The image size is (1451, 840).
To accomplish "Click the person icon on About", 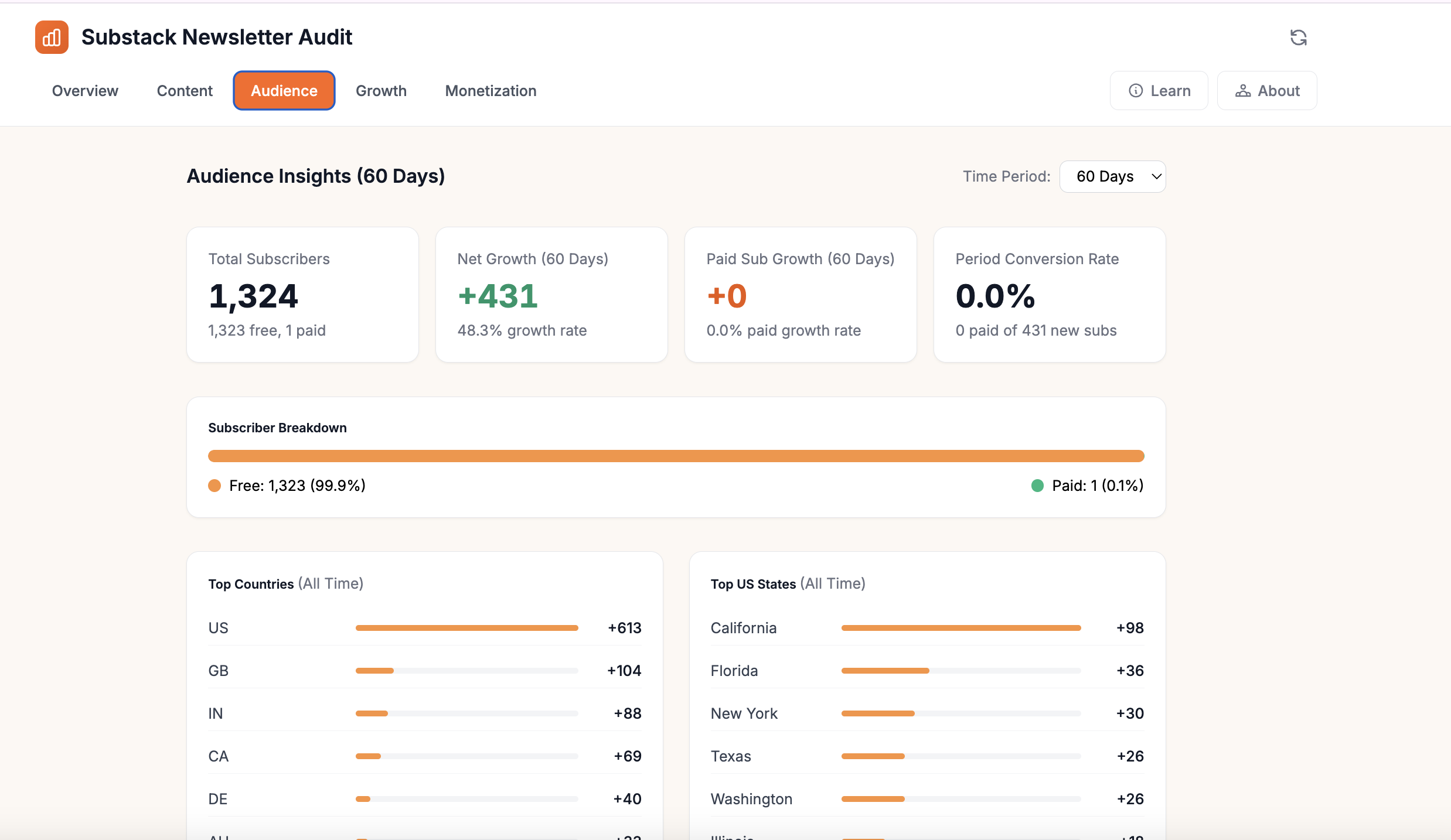I will coord(1242,91).
